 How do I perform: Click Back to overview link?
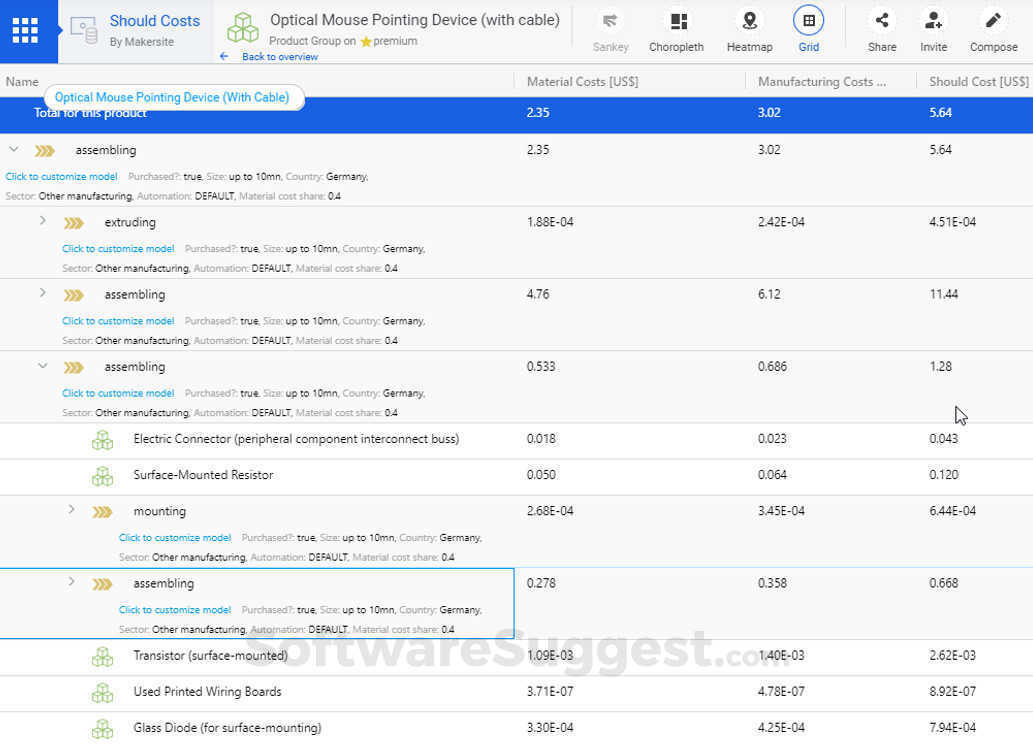tap(279, 57)
